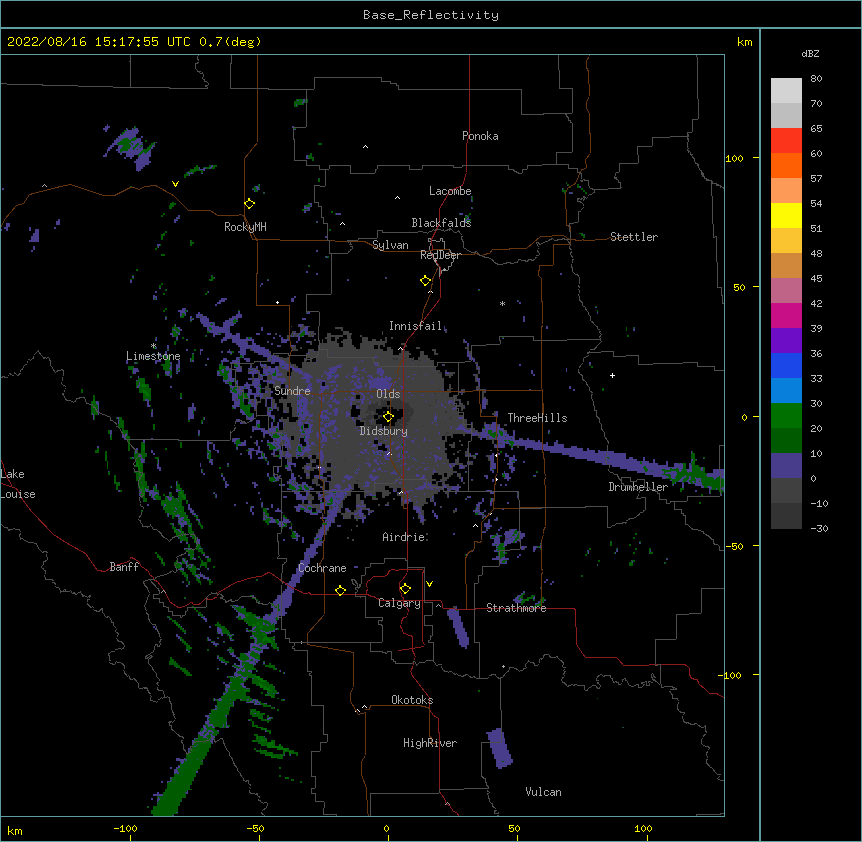Click the yellow diamond marker below Cochrane
The width and height of the screenshot is (862, 842).
(x=340, y=590)
